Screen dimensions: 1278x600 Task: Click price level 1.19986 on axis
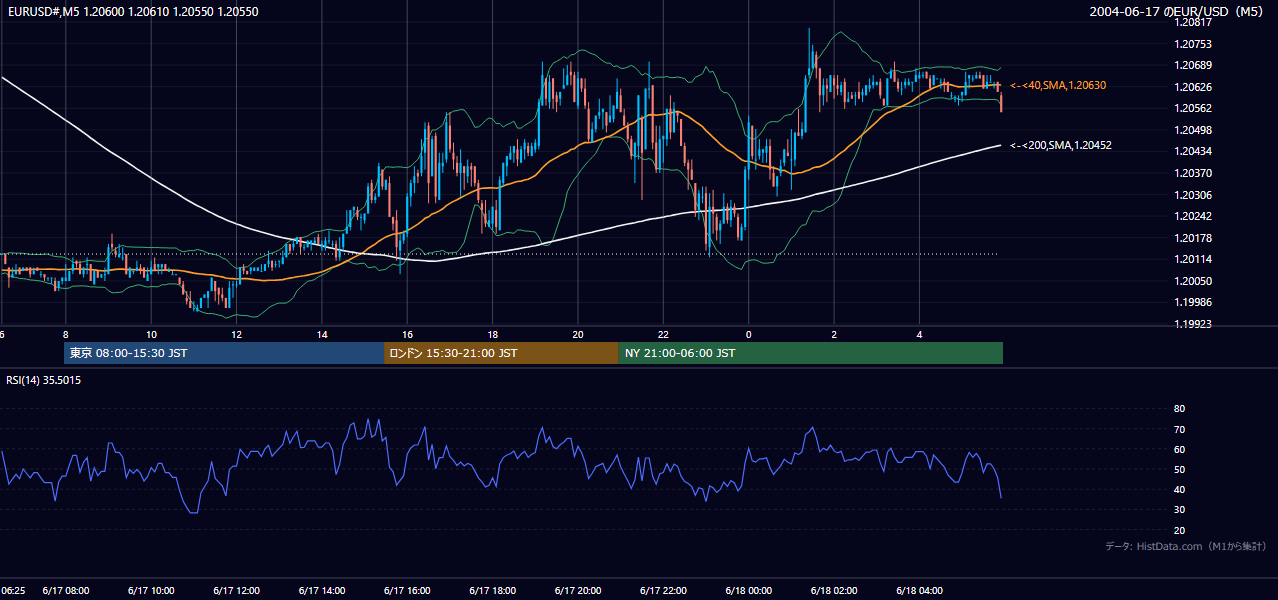click(1192, 302)
